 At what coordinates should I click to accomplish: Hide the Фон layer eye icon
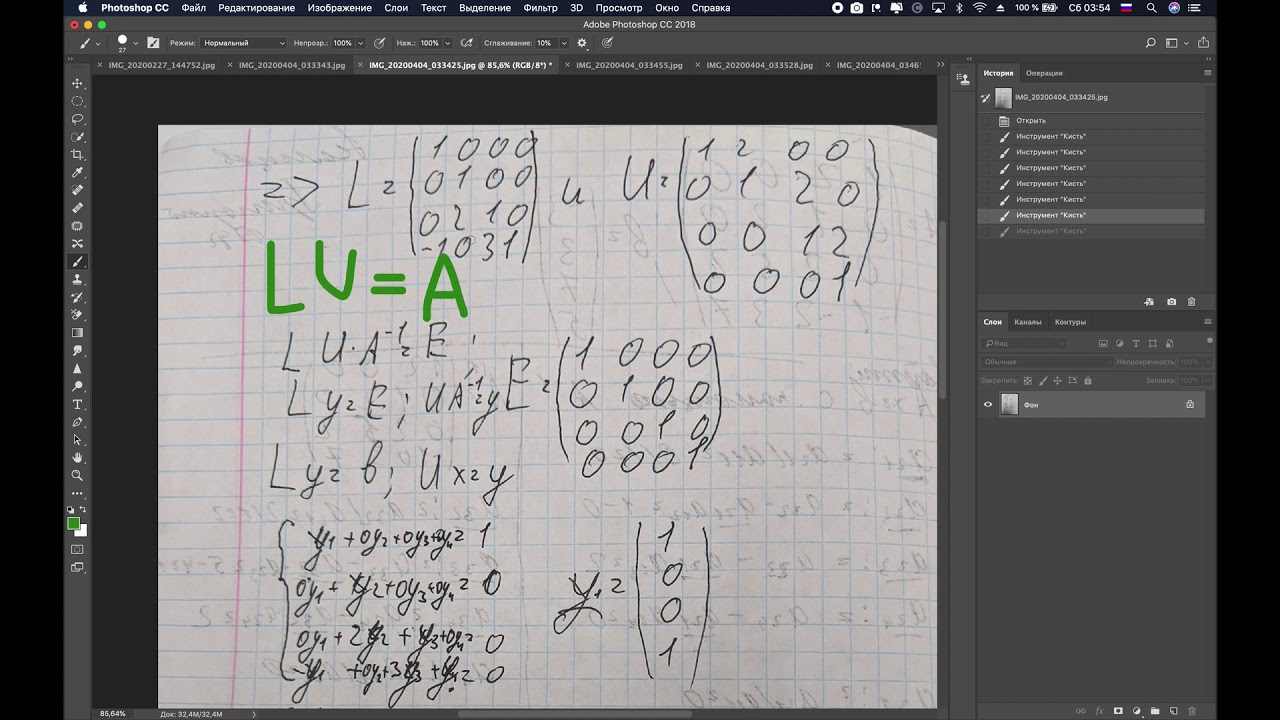point(988,405)
